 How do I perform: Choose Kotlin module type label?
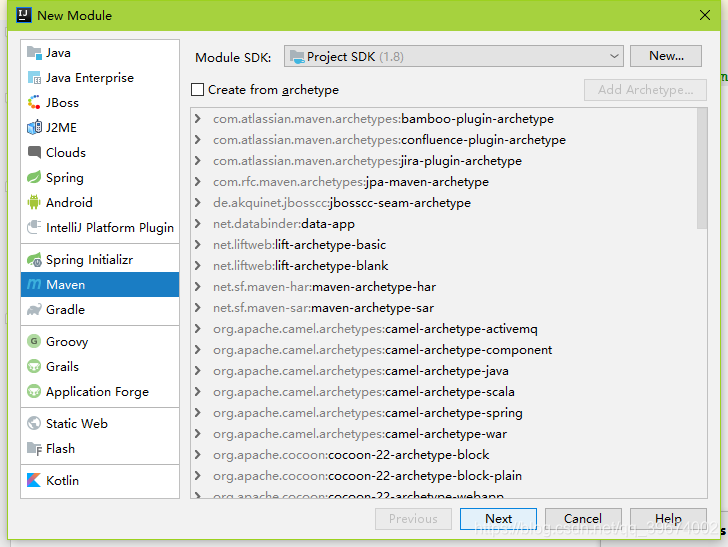click(x=62, y=480)
